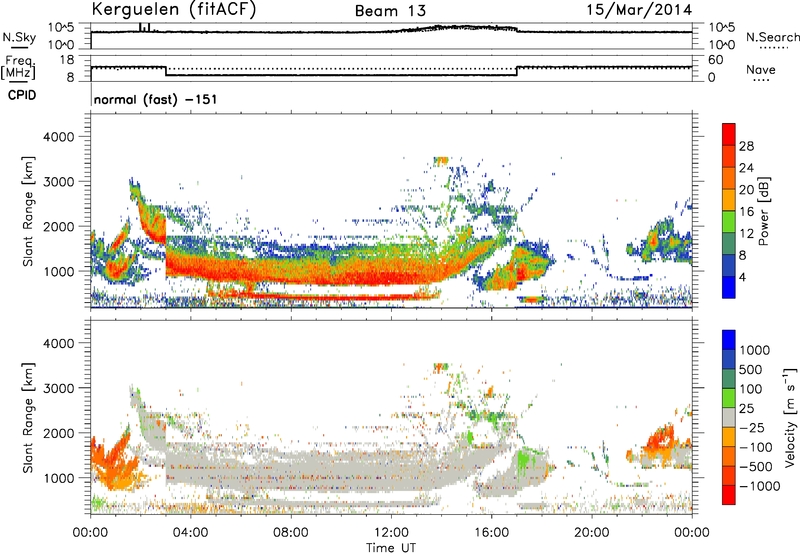This screenshot has height=554, width=800.
Task: Click the velocity colorbar value 1000
Action: 755,350
